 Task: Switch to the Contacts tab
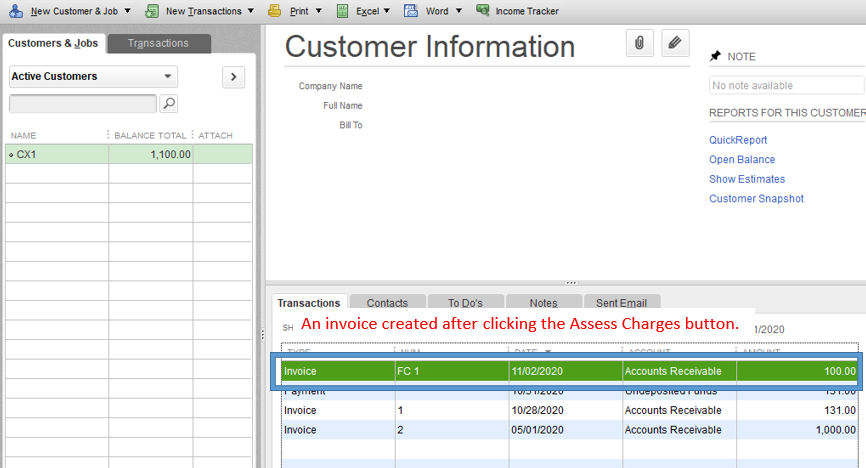[x=387, y=303]
